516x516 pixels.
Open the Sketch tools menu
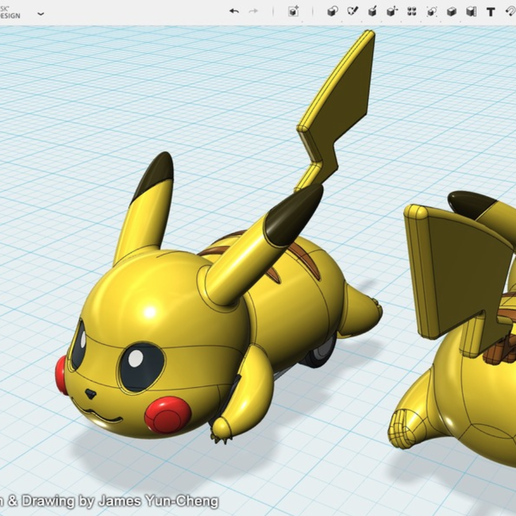coord(352,12)
